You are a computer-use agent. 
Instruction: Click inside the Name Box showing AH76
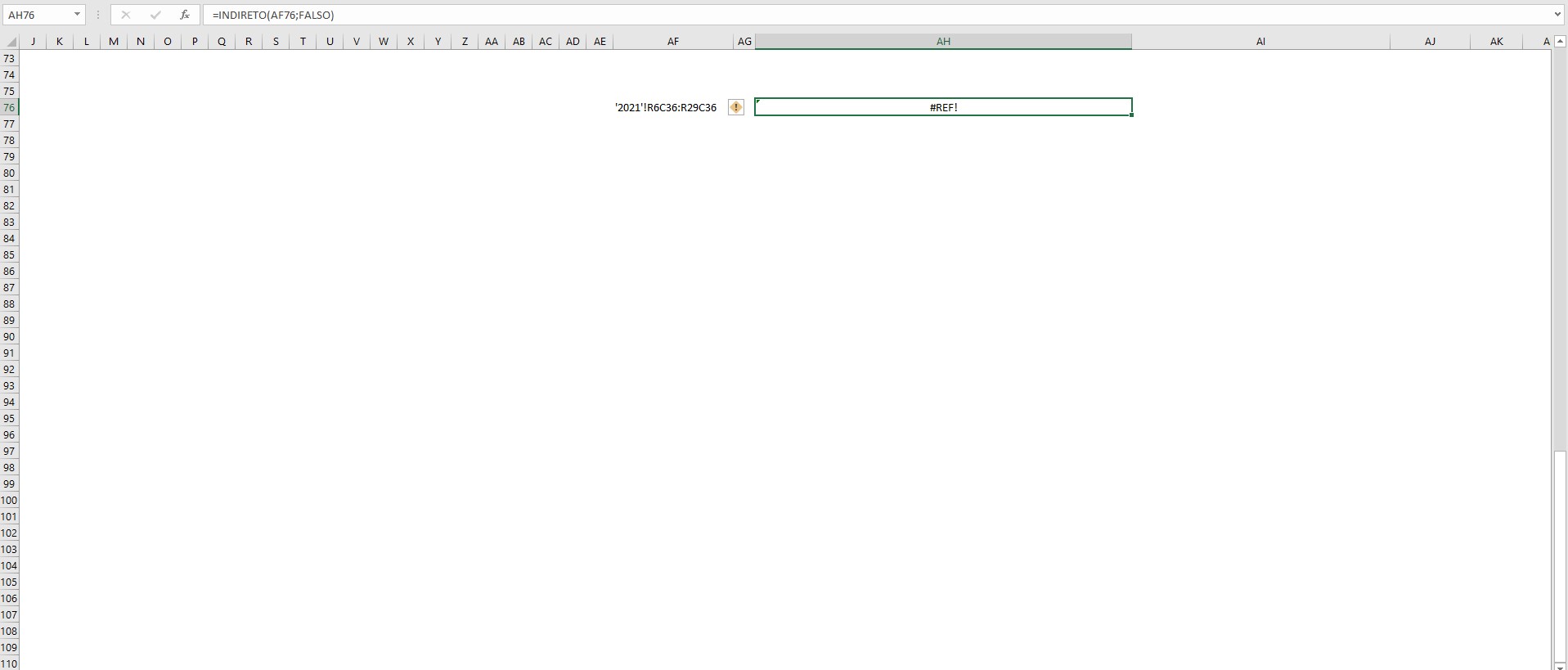coord(37,15)
